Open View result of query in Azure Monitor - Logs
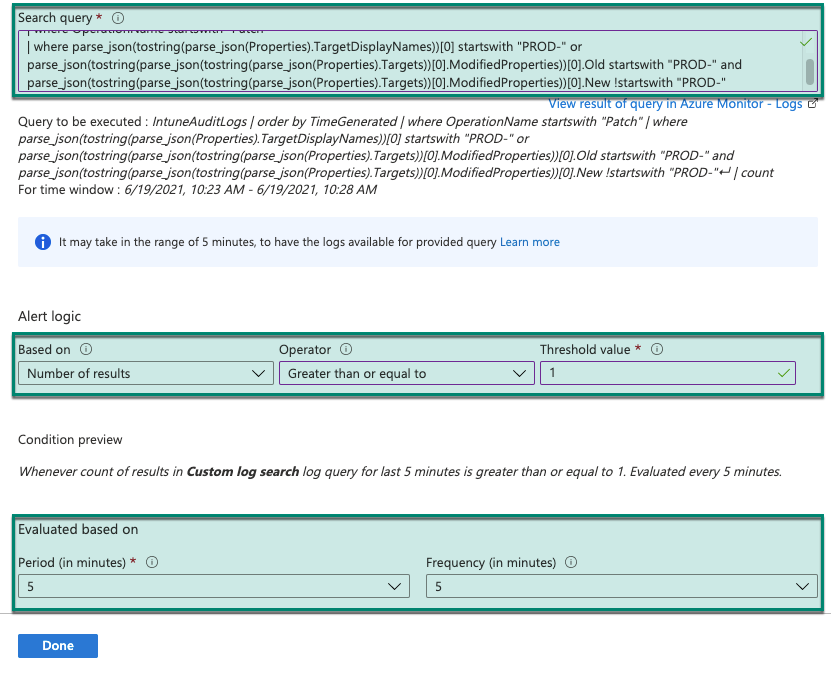The image size is (831, 673). (675, 104)
